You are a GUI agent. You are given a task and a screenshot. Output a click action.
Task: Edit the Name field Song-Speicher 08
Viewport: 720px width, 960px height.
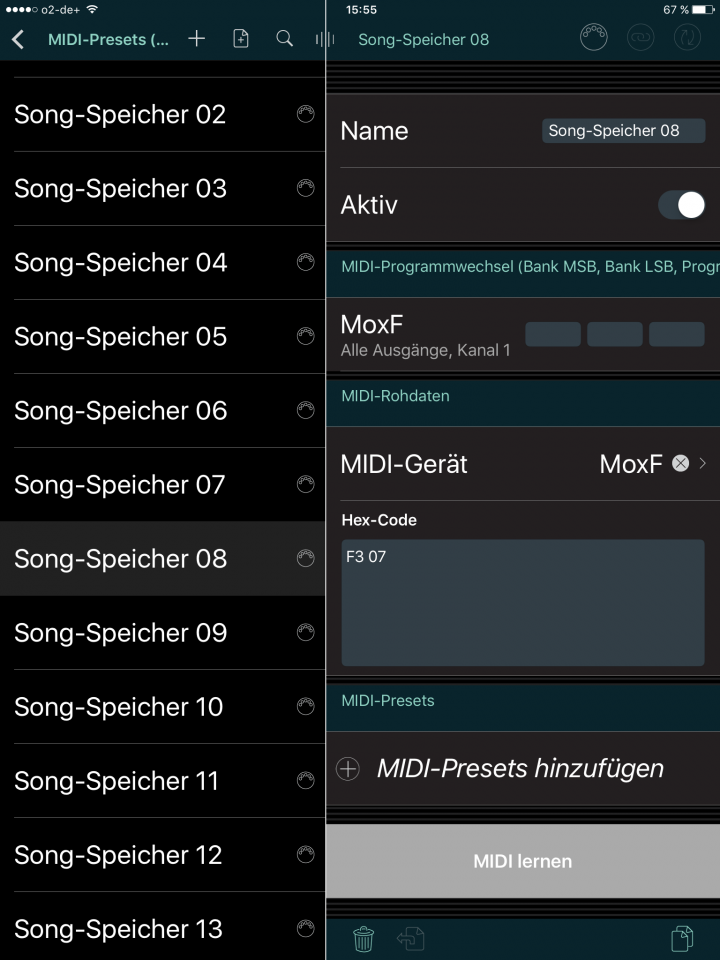pyautogui.click(x=623, y=131)
